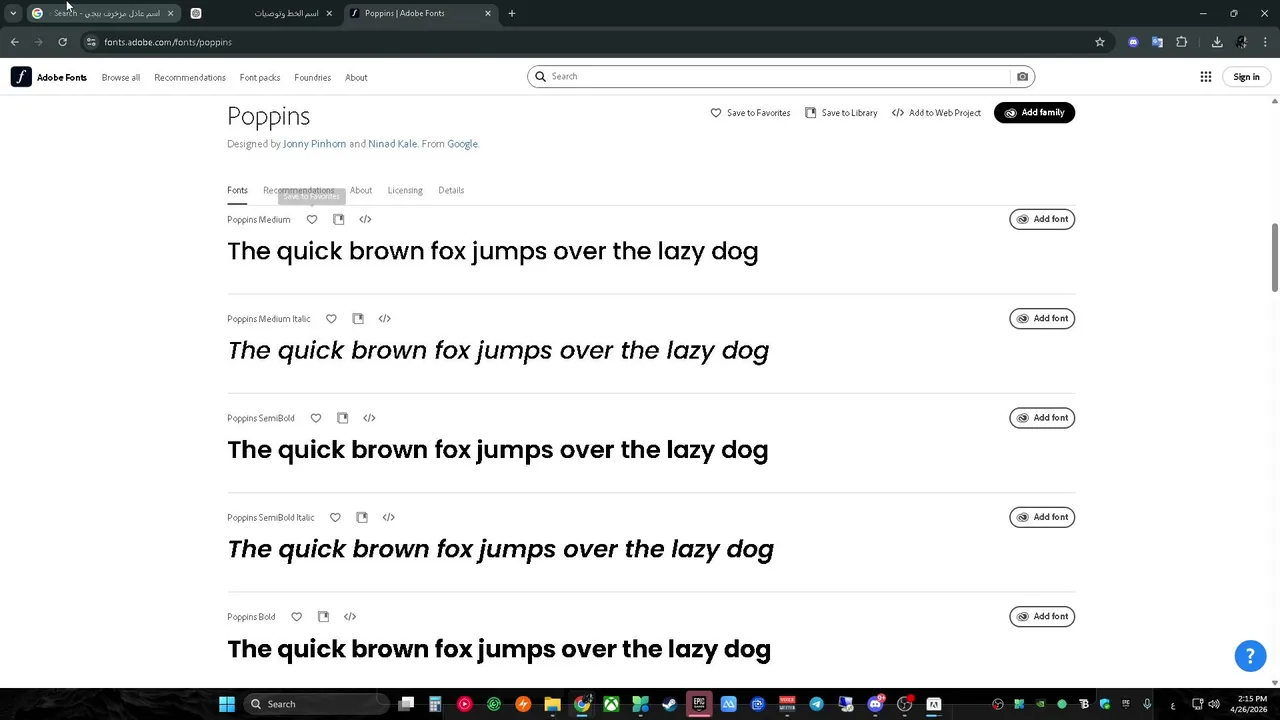
Task: Open web project code icon for Poppins Medium
Action: (365, 219)
